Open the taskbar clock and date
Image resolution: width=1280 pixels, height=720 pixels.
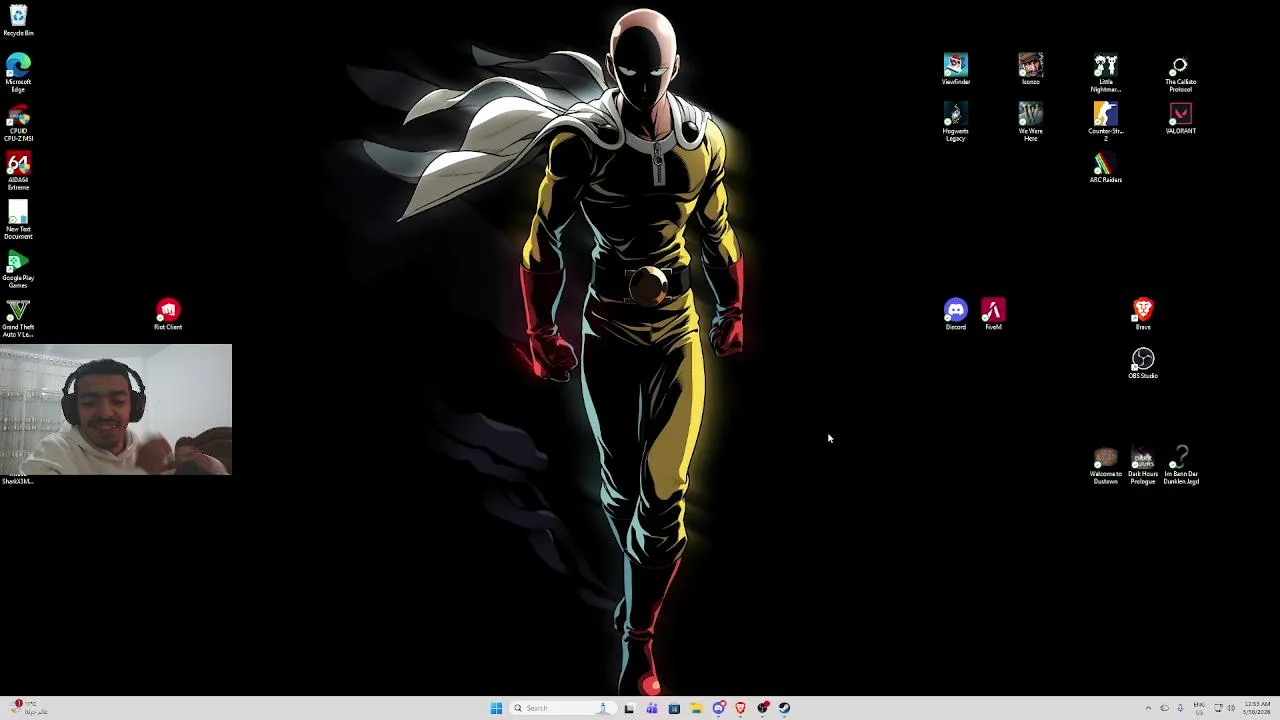coord(1256,708)
